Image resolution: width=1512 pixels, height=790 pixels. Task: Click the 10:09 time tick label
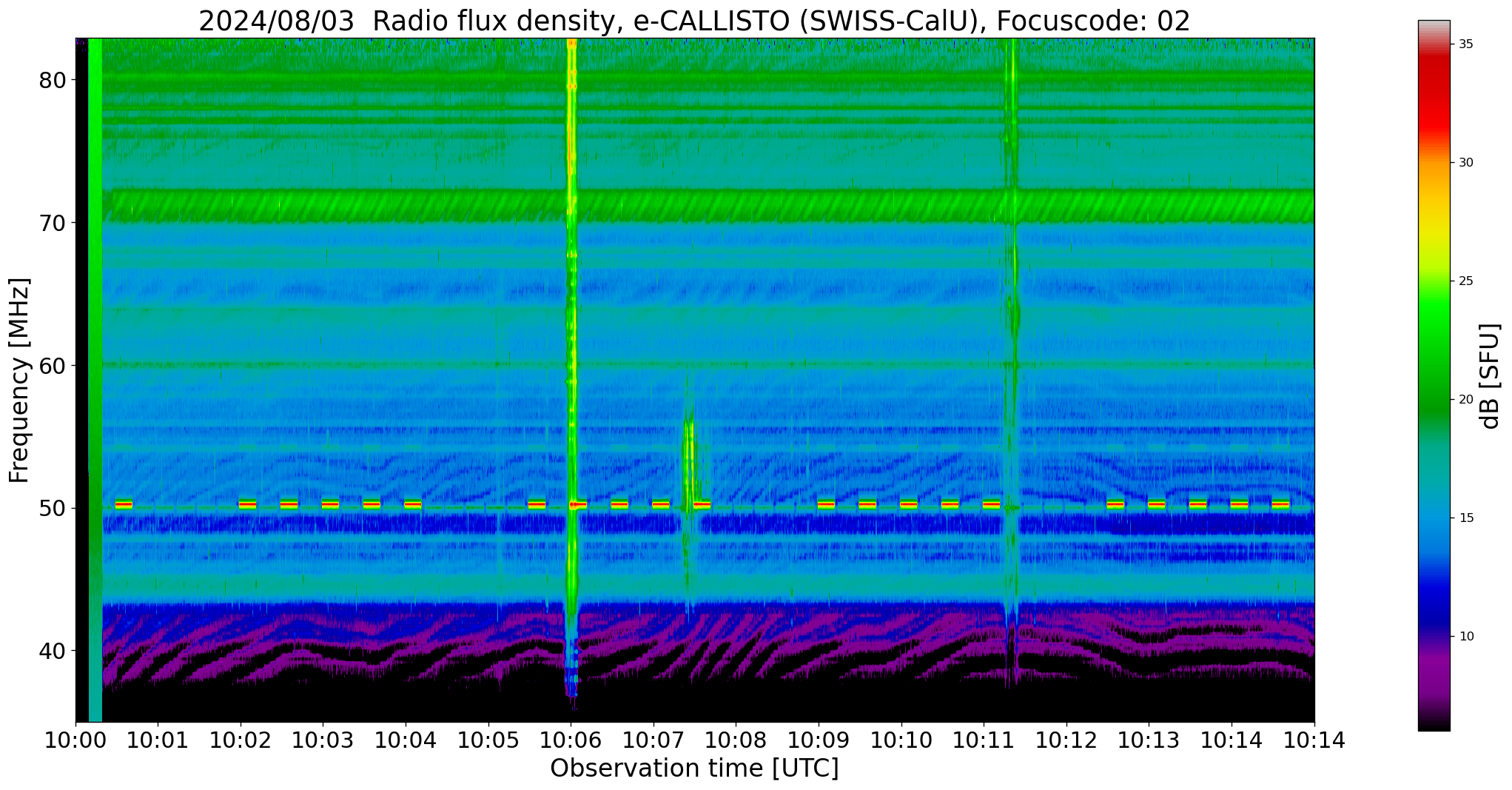(819, 740)
